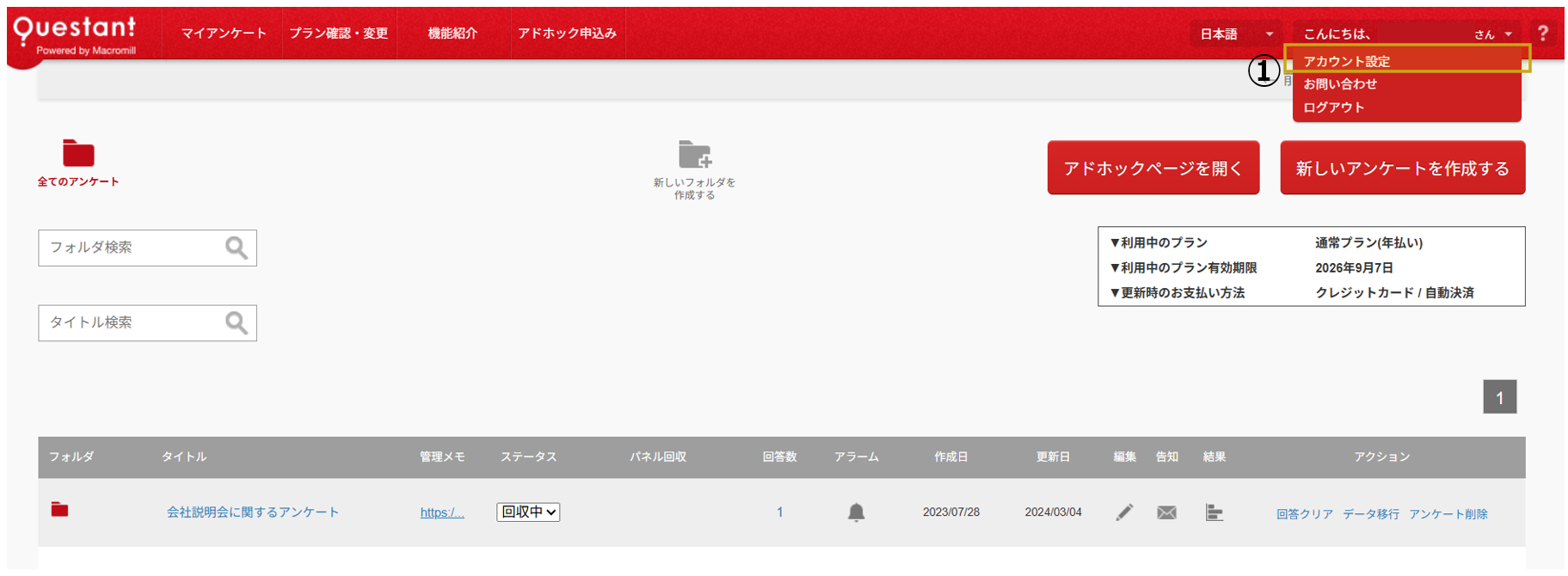Viewport: 1568px width, 576px height.
Task: Open the プラン確認・変更 navigation item
Action: click(x=339, y=34)
